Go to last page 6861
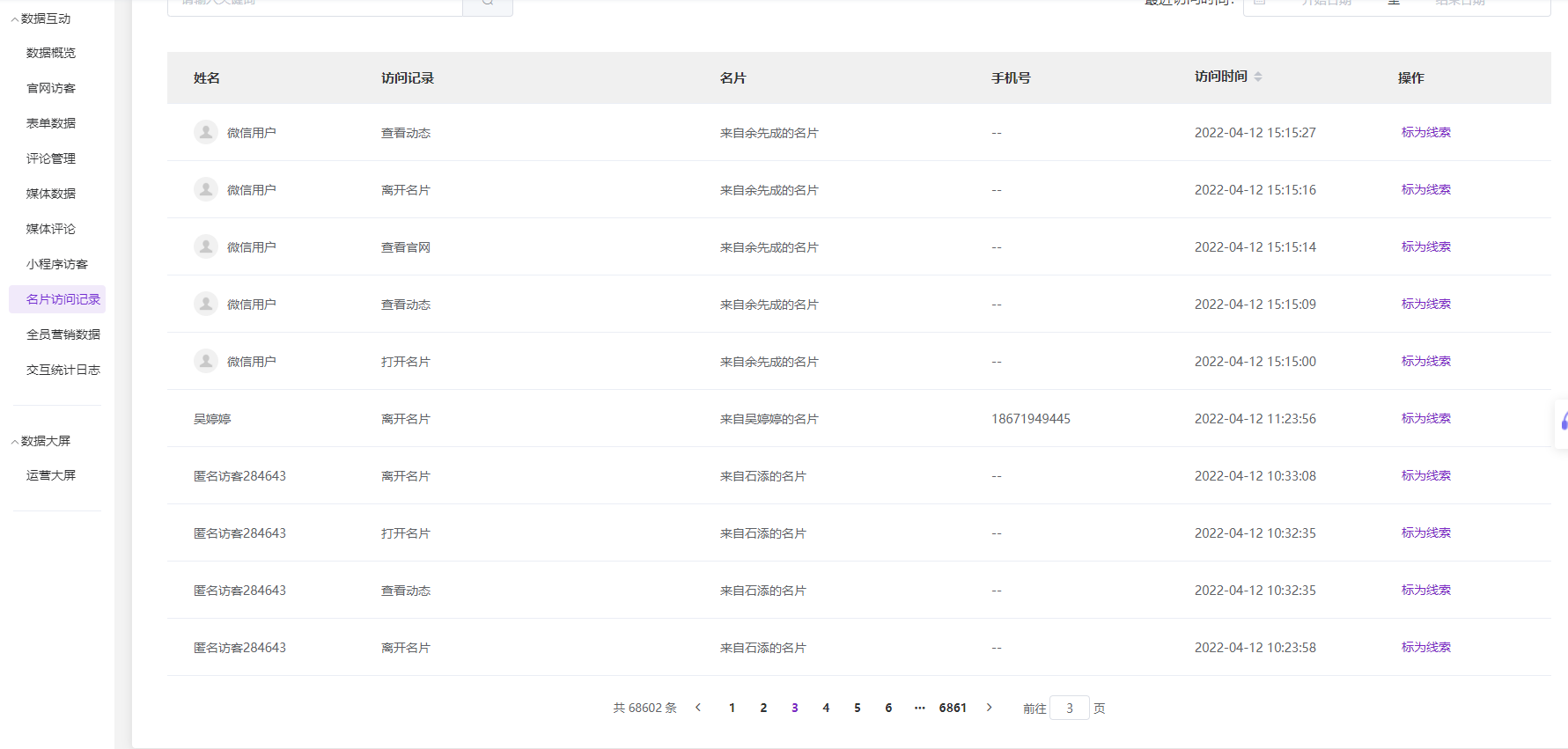Viewport: 1568px width, 749px height. click(953, 708)
